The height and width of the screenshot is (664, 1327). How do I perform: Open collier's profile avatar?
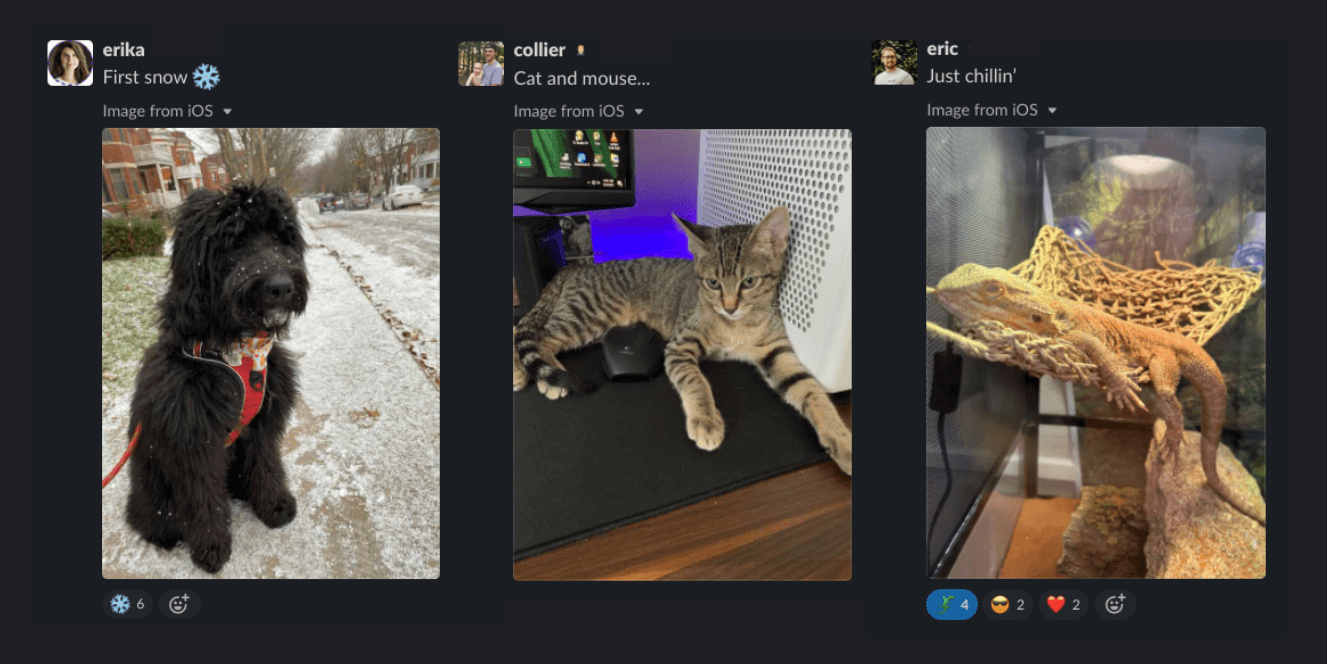(x=481, y=63)
